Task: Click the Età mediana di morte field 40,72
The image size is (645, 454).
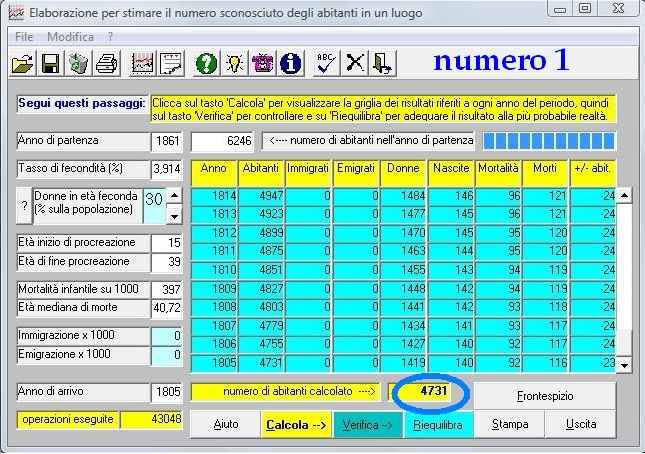Action: pyautogui.click(x=167, y=308)
